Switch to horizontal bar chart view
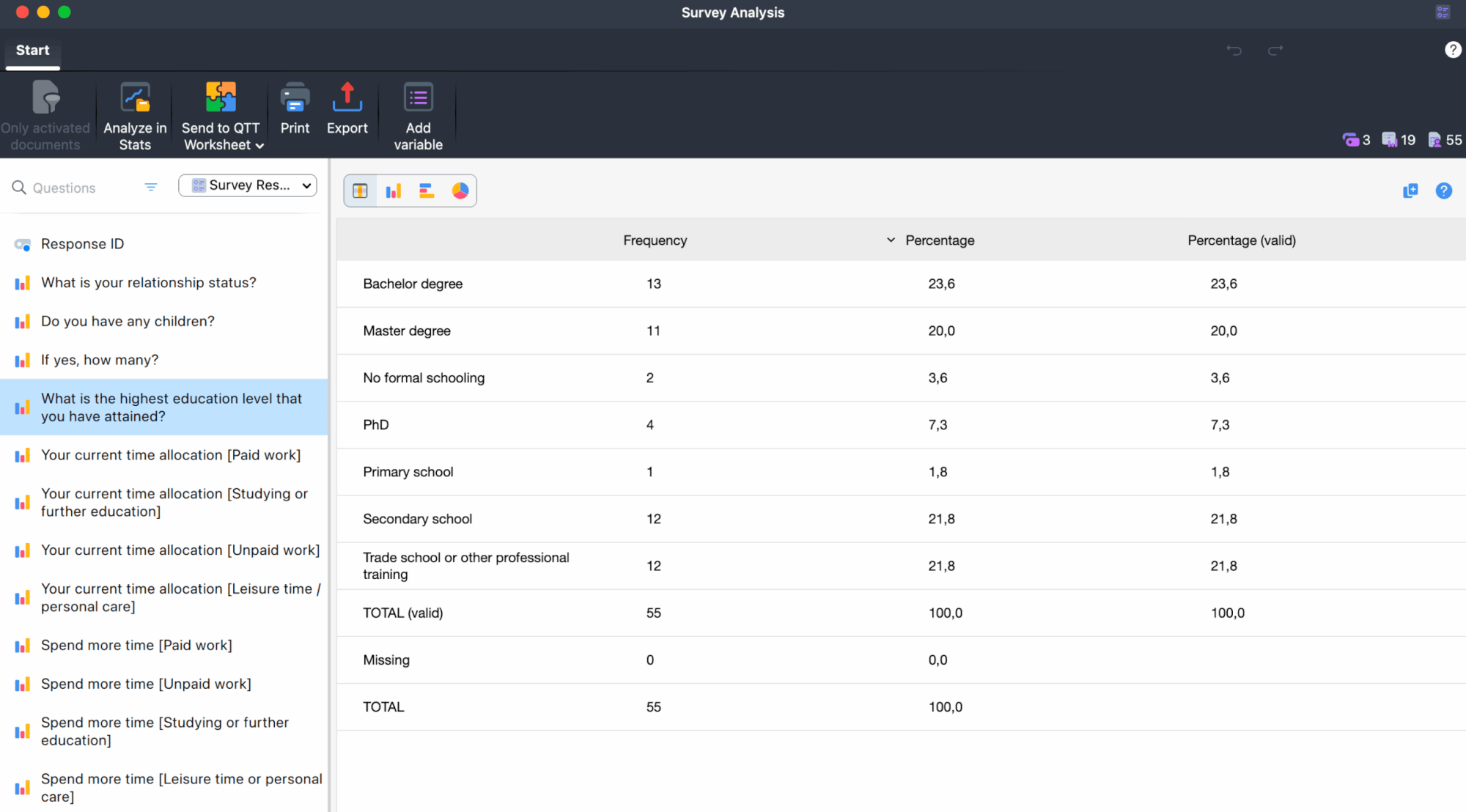Viewport: 1466px width, 812px height. pyautogui.click(x=427, y=191)
